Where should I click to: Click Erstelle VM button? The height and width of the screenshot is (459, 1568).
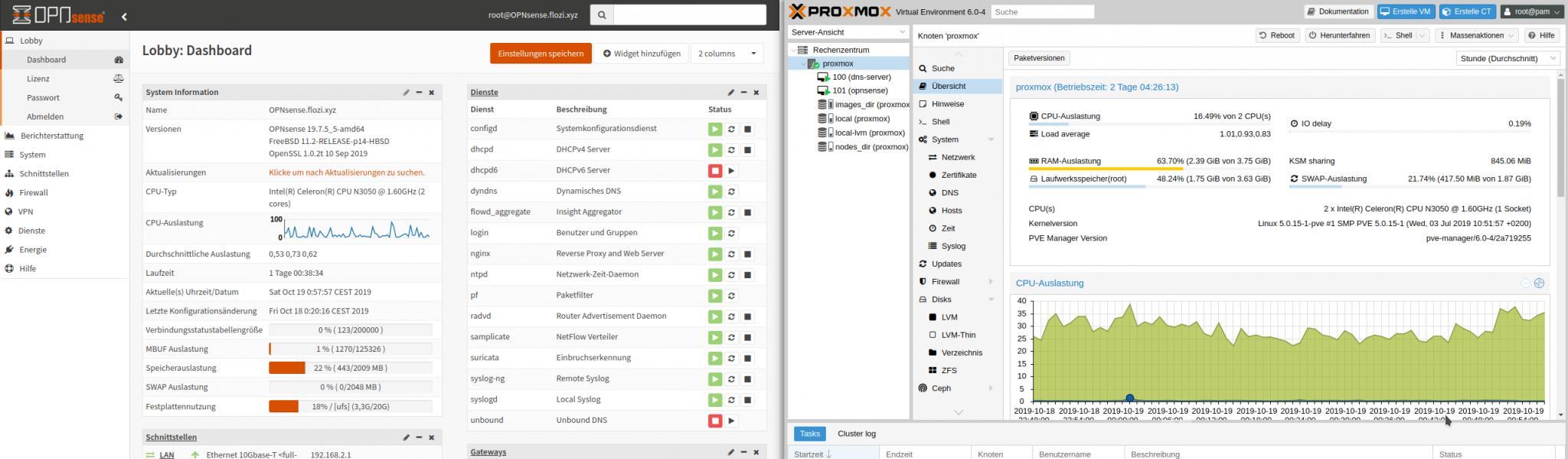pos(1406,11)
